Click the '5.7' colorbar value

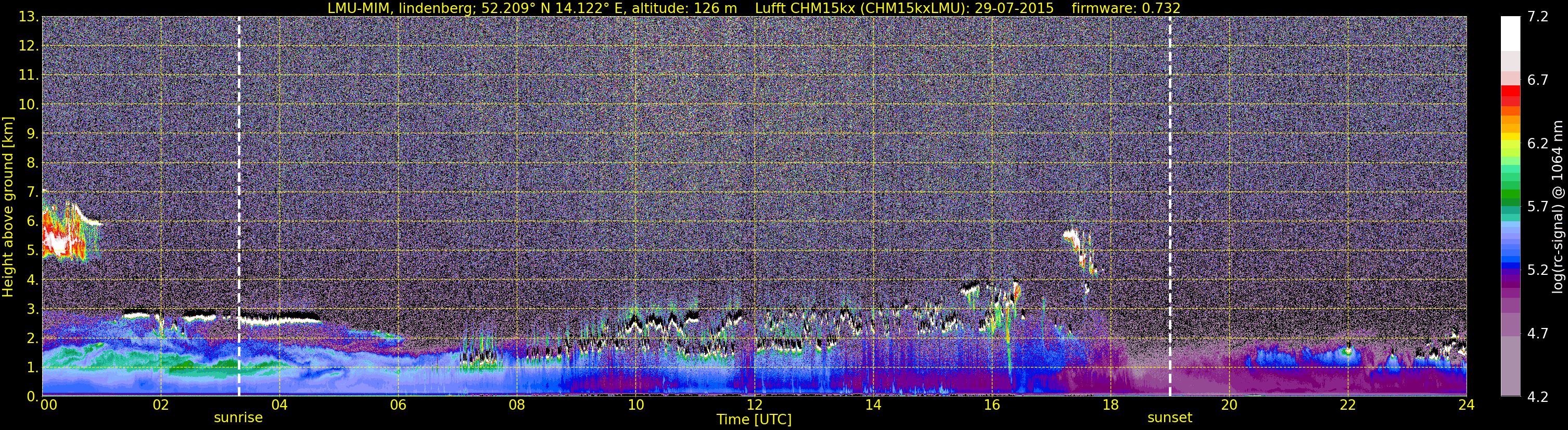[1538, 207]
